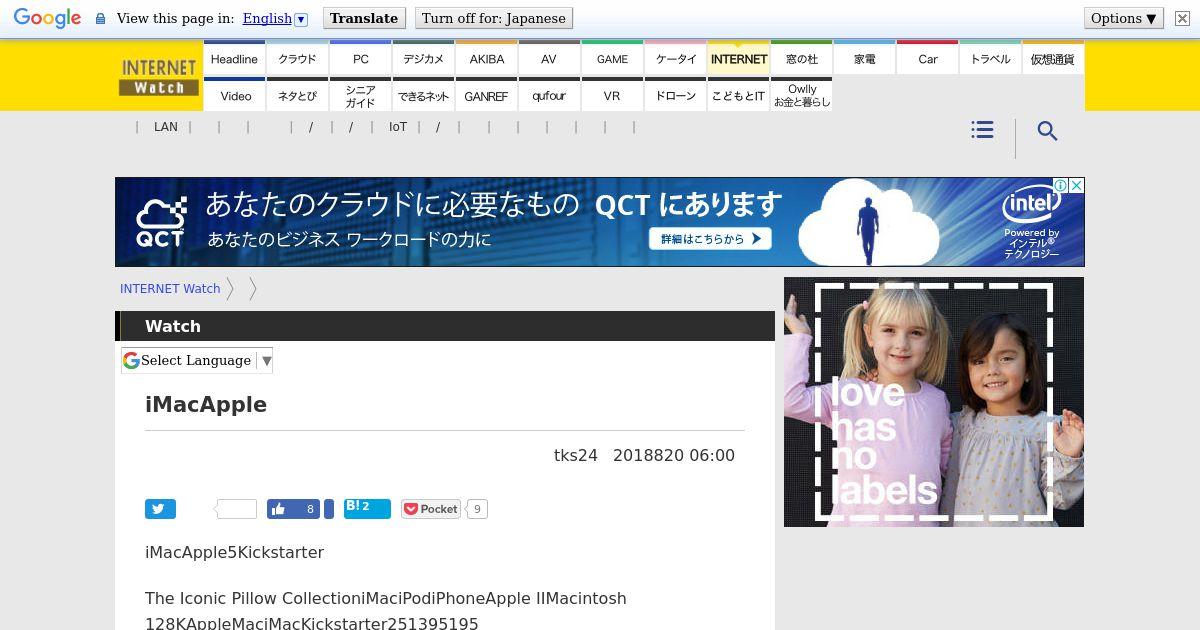Open the トラベル tab
Screen dimensions: 1200x630
(x=990, y=58)
